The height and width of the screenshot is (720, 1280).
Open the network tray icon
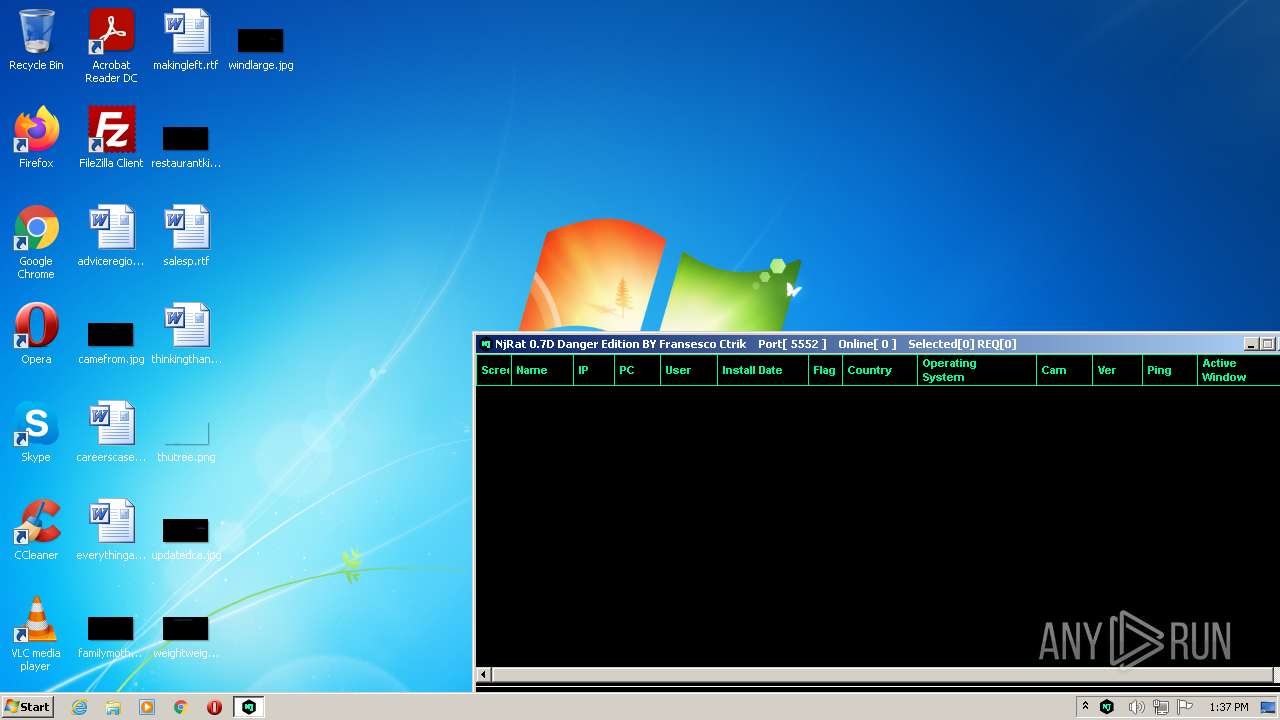coord(1161,707)
